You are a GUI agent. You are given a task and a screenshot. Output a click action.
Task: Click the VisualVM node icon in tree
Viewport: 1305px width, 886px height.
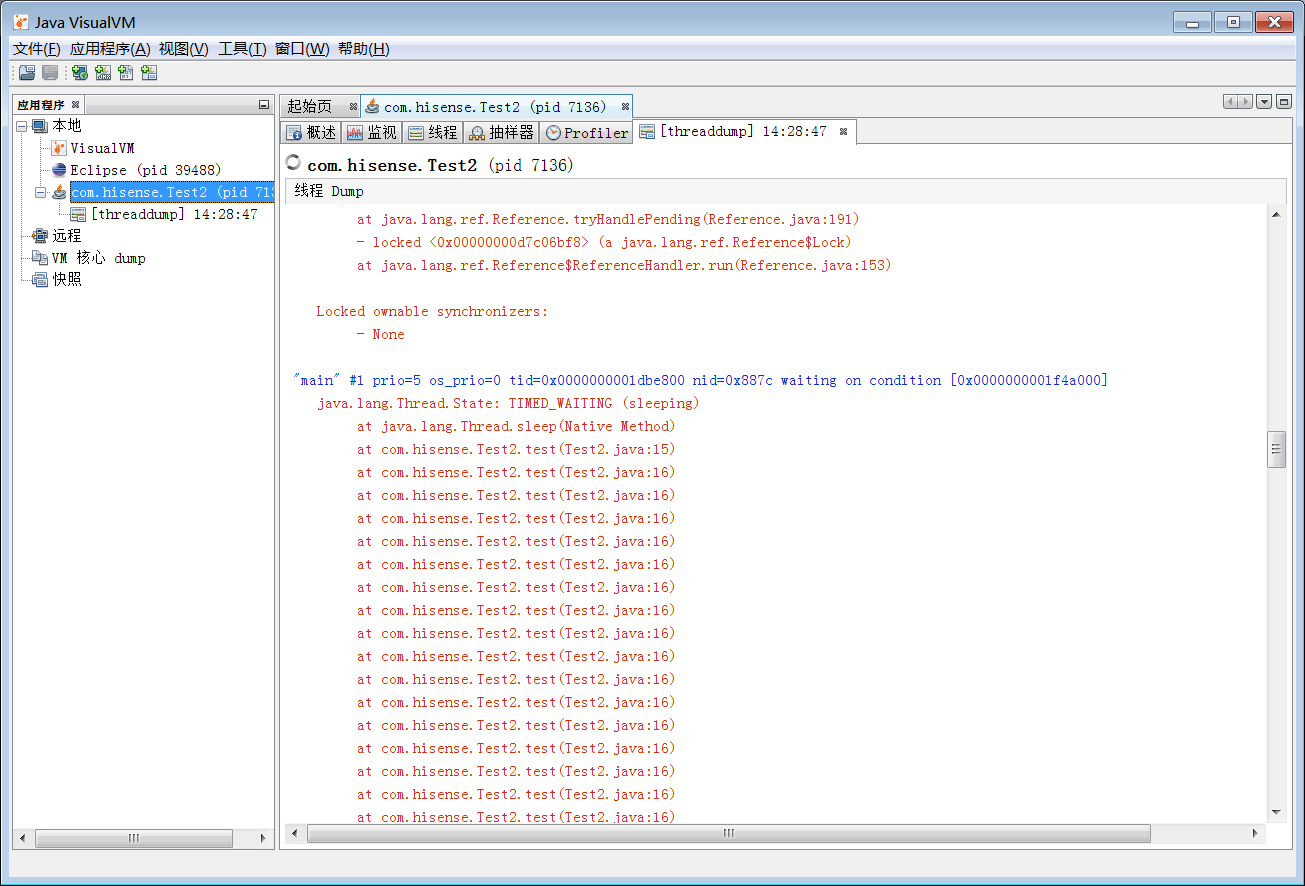pyautogui.click(x=59, y=148)
